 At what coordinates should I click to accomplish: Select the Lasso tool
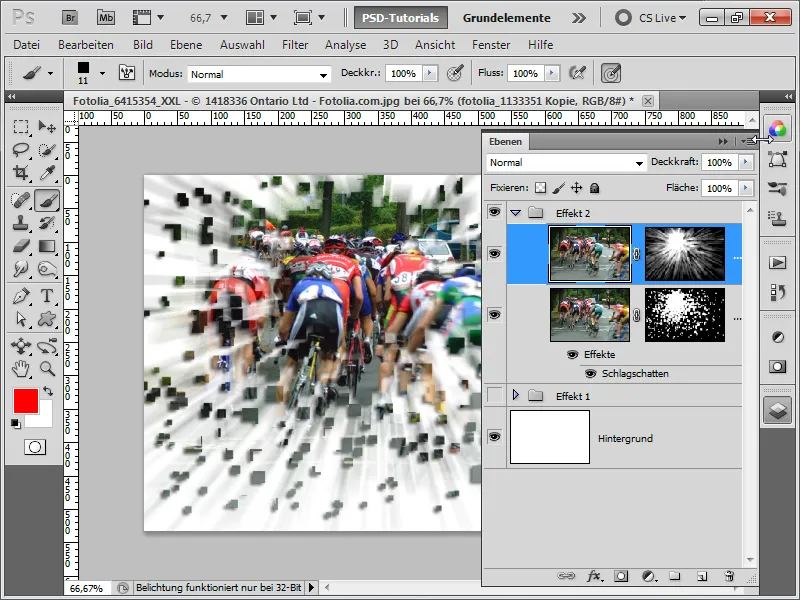21,150
